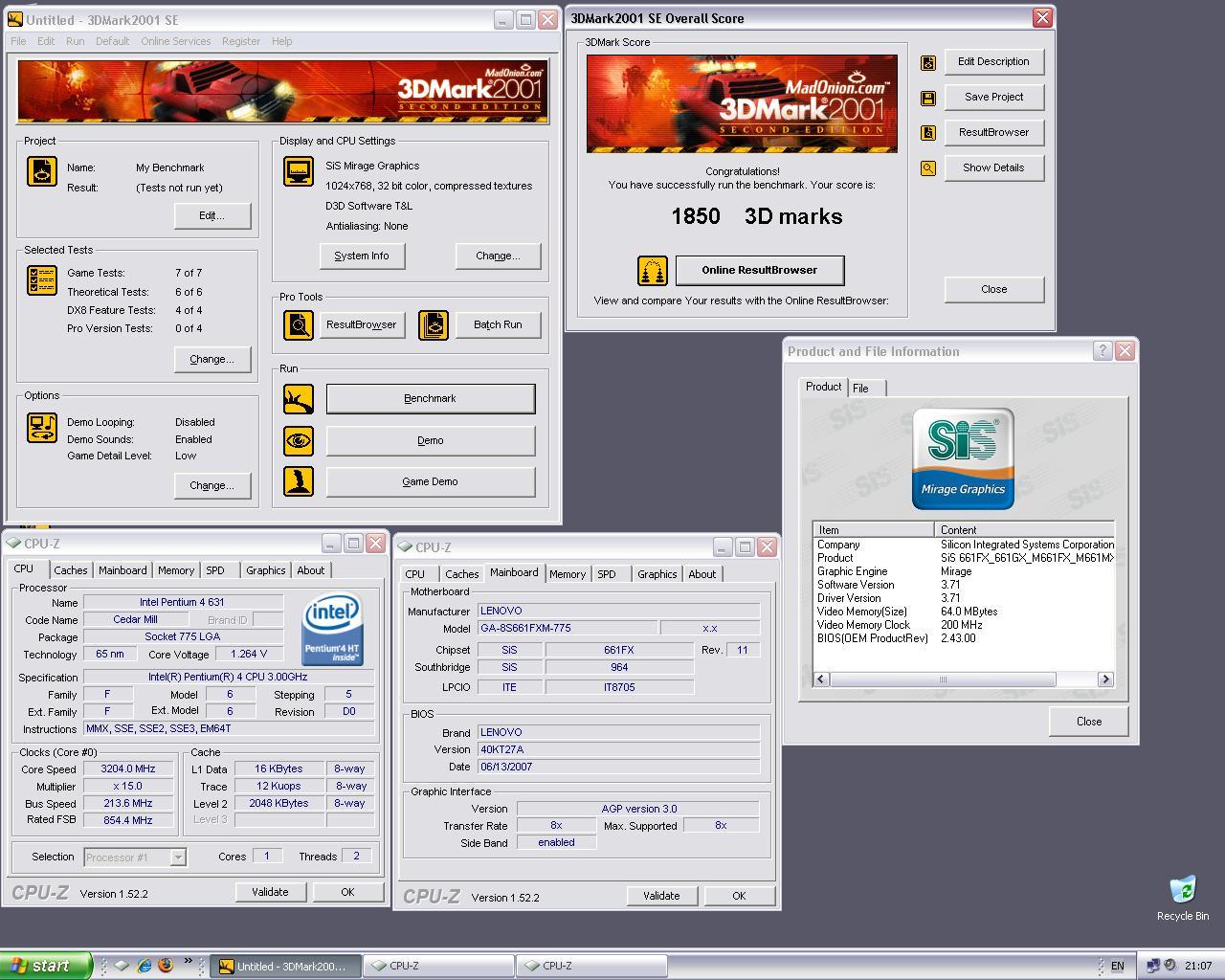1225x980 pixels.
Task: Click Change... button in Display settings
Action: pos(498,256)
